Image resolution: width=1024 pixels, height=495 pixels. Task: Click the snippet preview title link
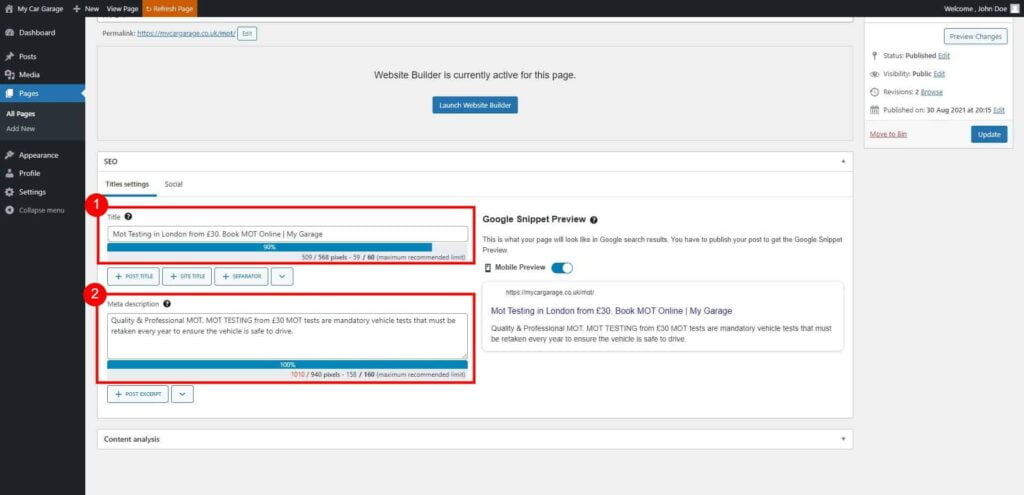611,311
